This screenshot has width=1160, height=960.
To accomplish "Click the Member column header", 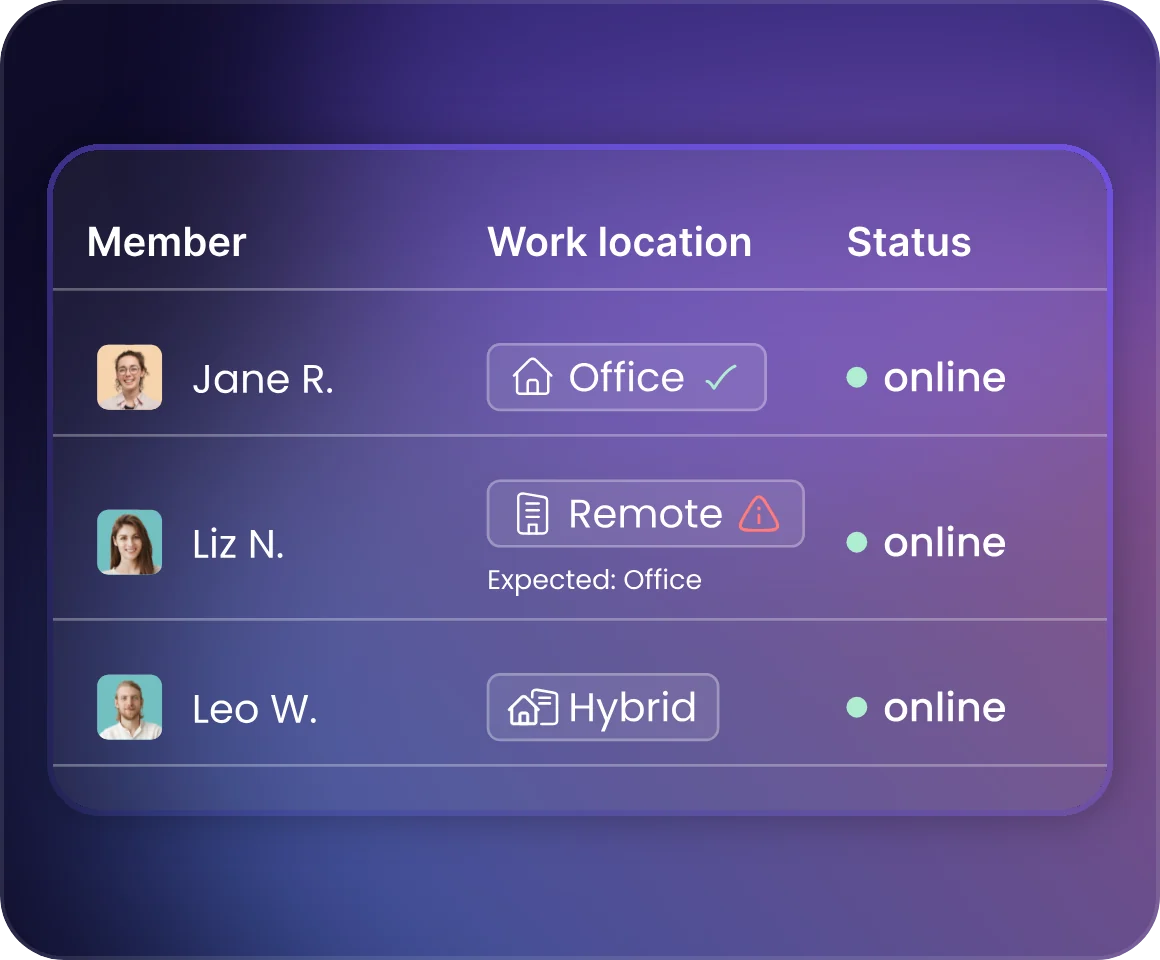I will coord(166,242).
